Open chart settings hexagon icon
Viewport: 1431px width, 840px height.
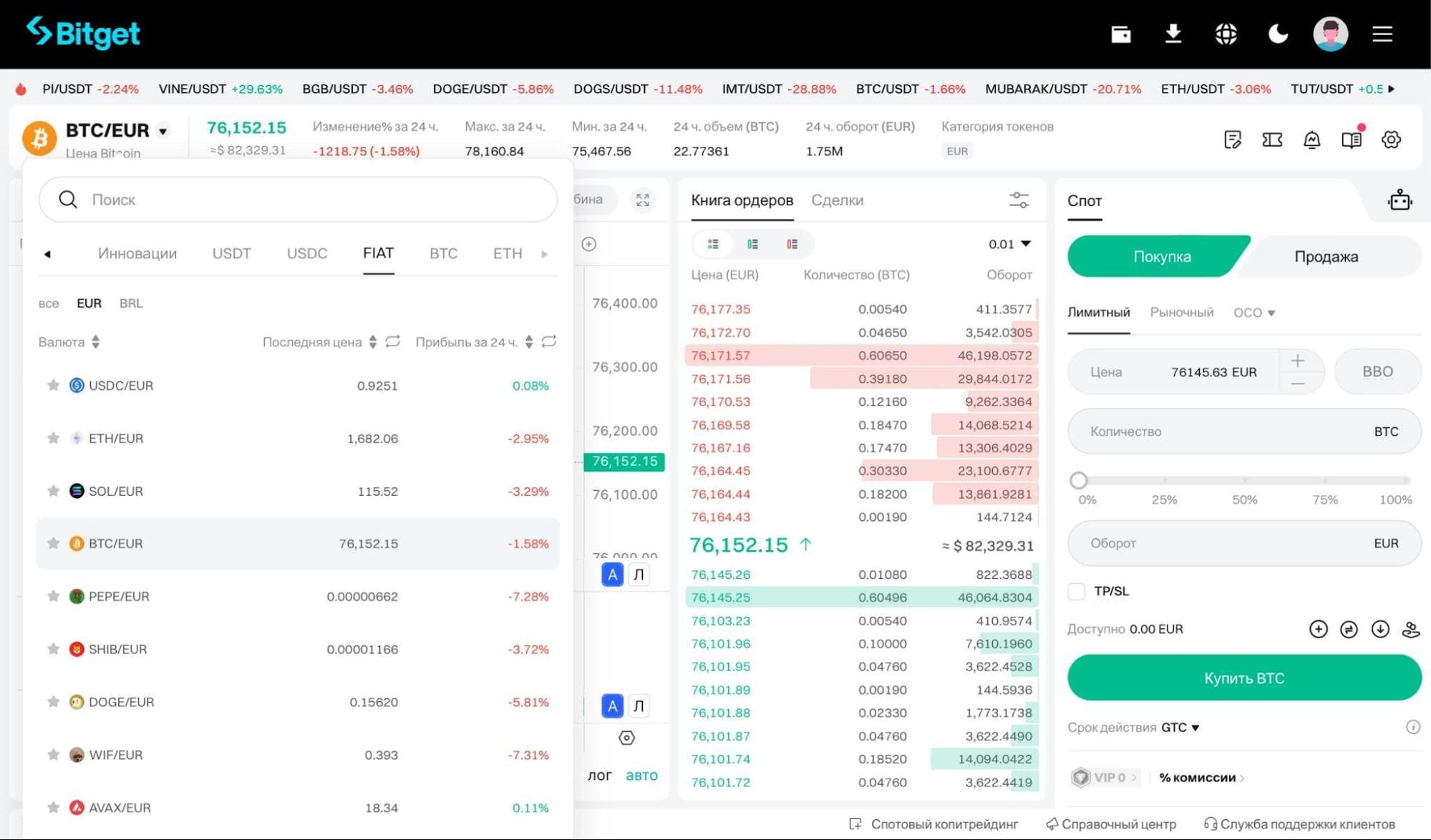click(x=626, y=738)
